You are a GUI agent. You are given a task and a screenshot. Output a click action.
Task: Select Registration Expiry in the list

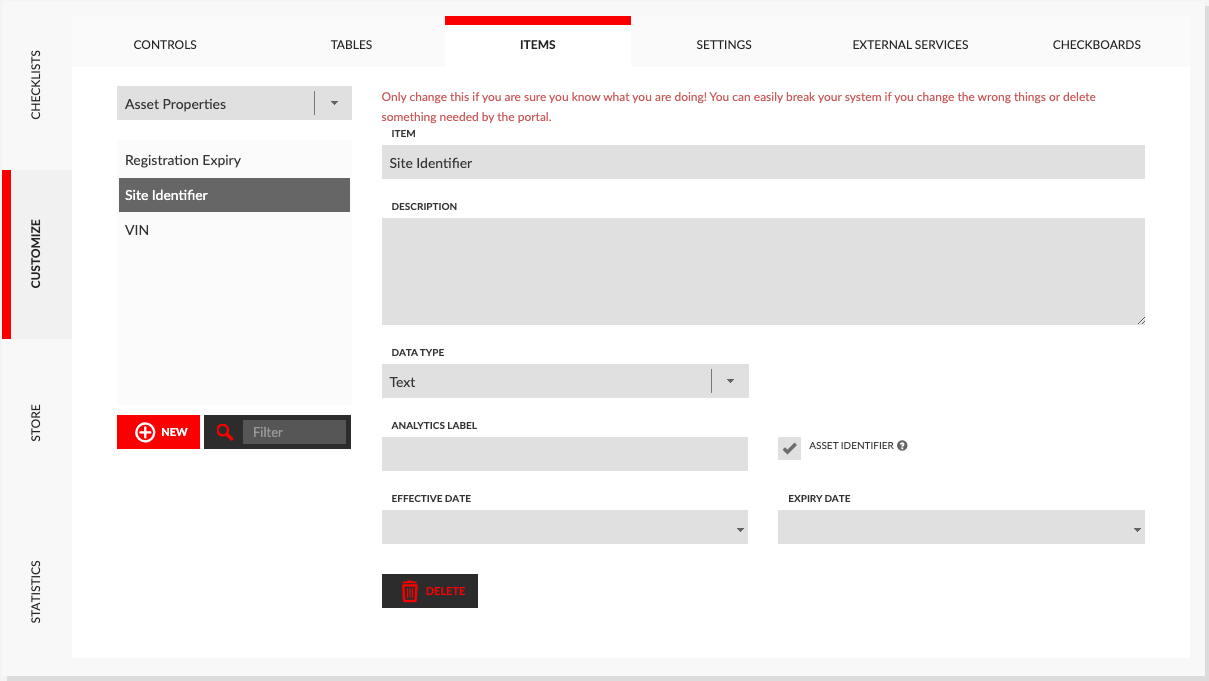(x=234, y=160)
